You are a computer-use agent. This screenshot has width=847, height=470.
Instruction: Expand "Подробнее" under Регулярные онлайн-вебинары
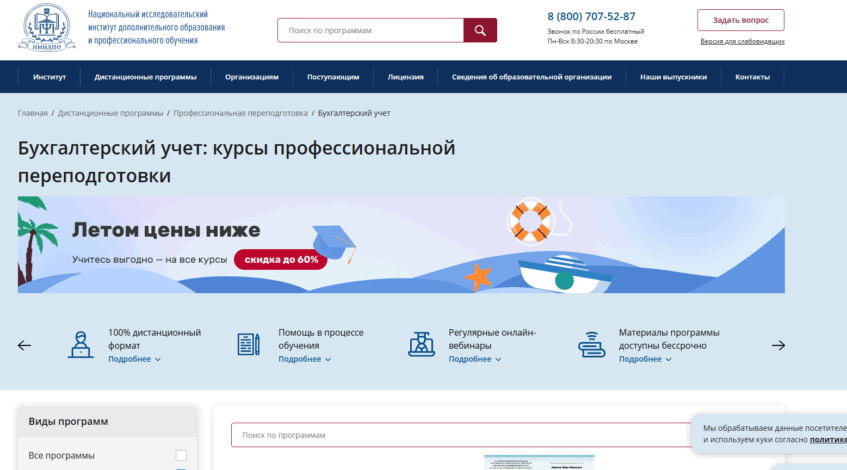tap(475, 359)
